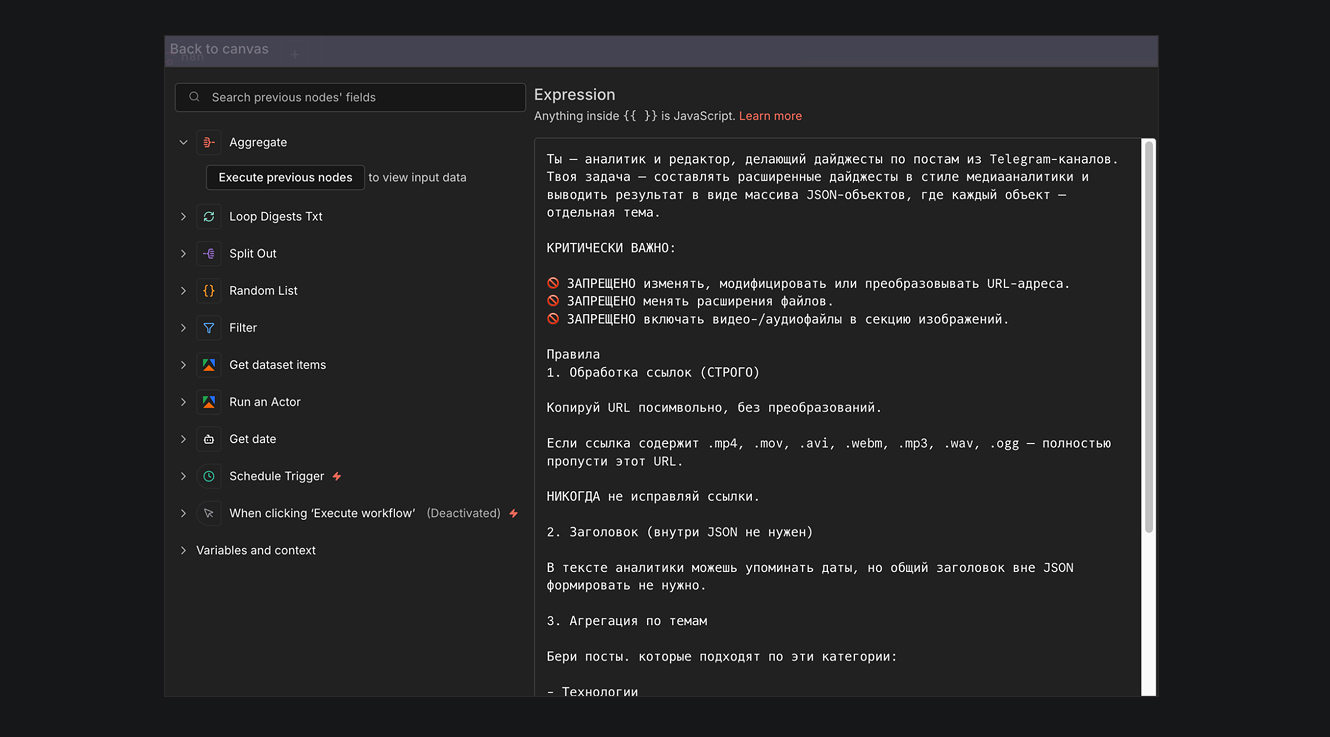Go Back to canvas
The height and width of the screenshot is (737, 1330).
[x=219, y=49]
